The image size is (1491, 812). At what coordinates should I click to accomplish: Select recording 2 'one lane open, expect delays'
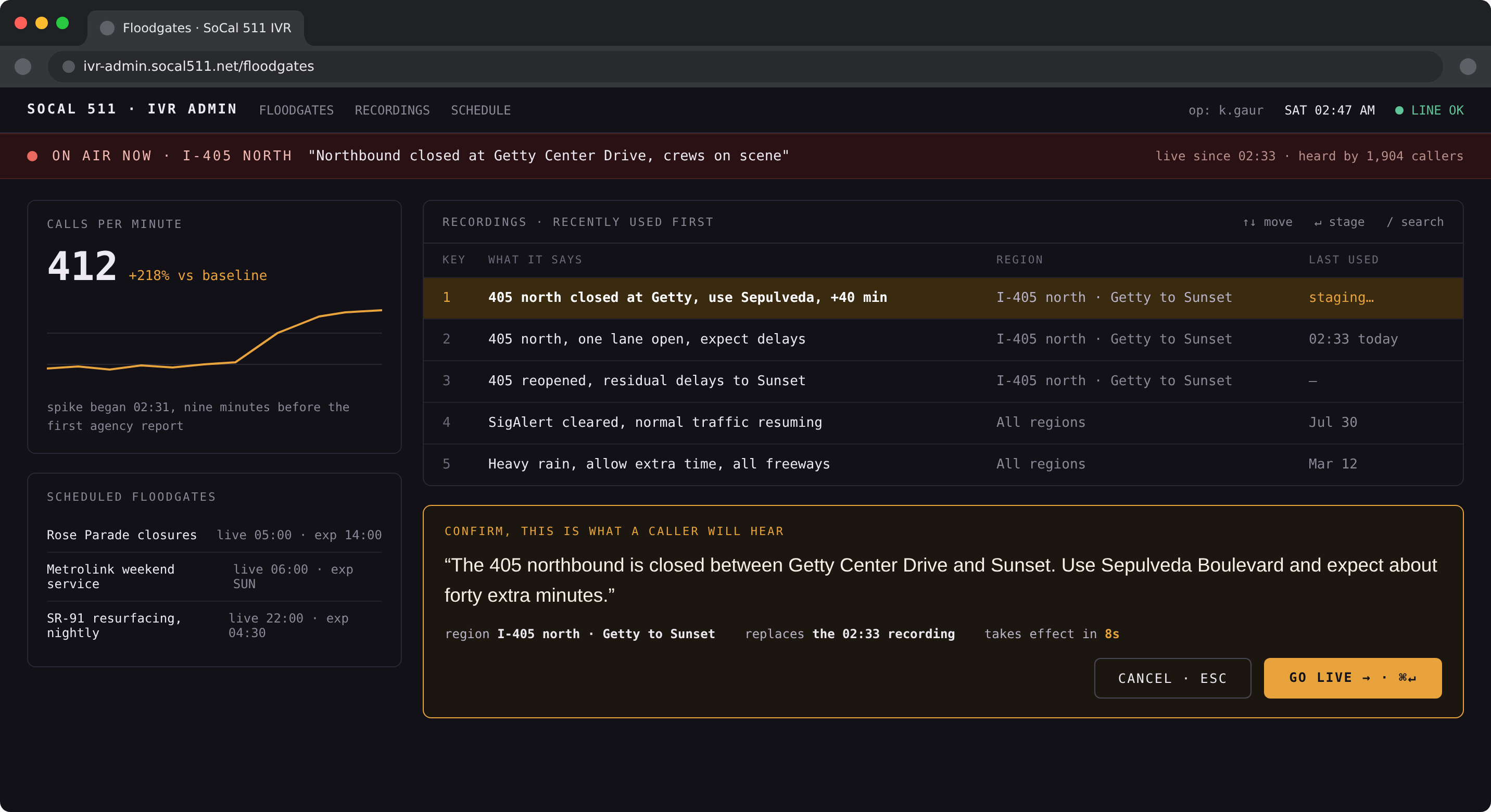943,339
